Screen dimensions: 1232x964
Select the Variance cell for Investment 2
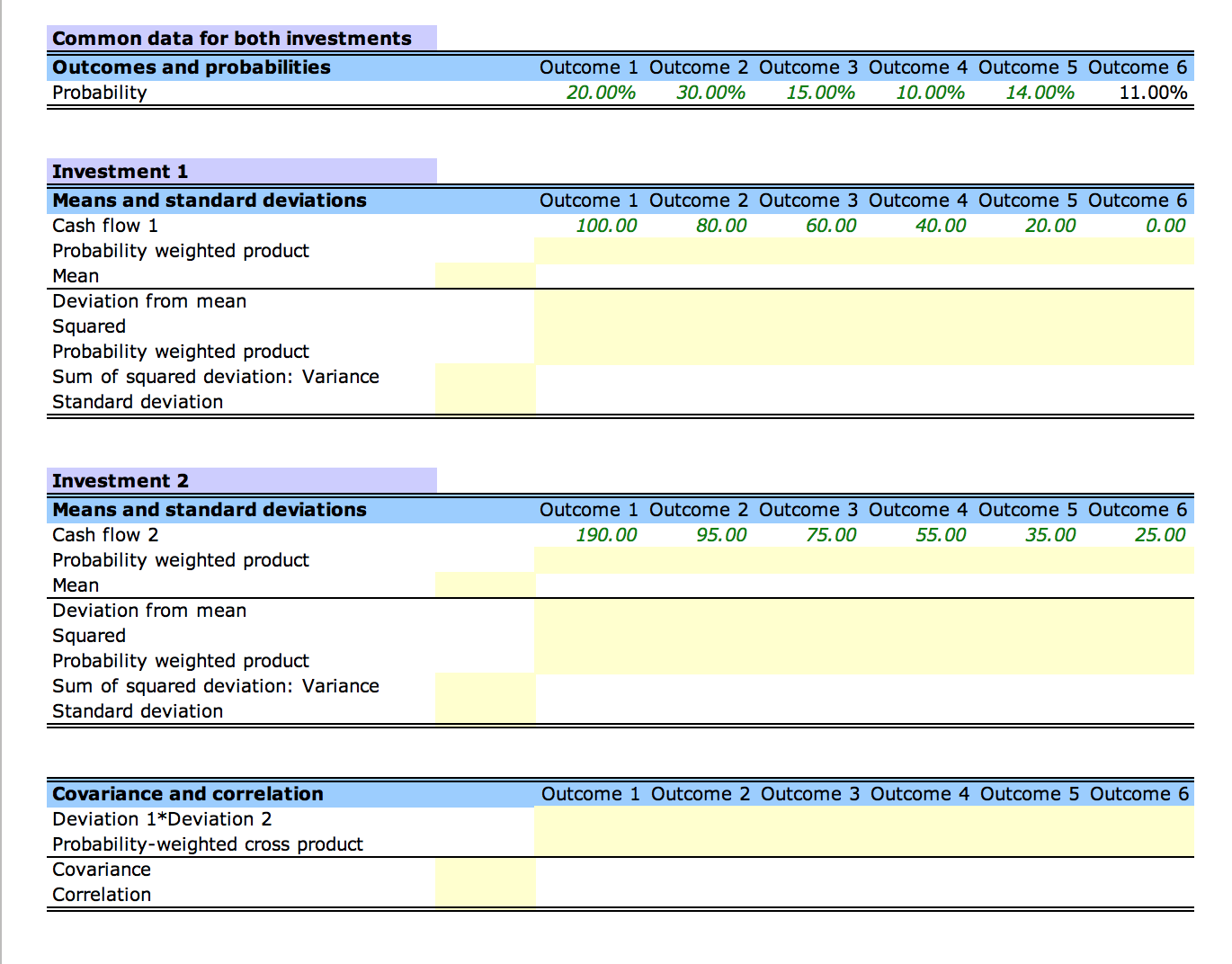click(484, 685)
